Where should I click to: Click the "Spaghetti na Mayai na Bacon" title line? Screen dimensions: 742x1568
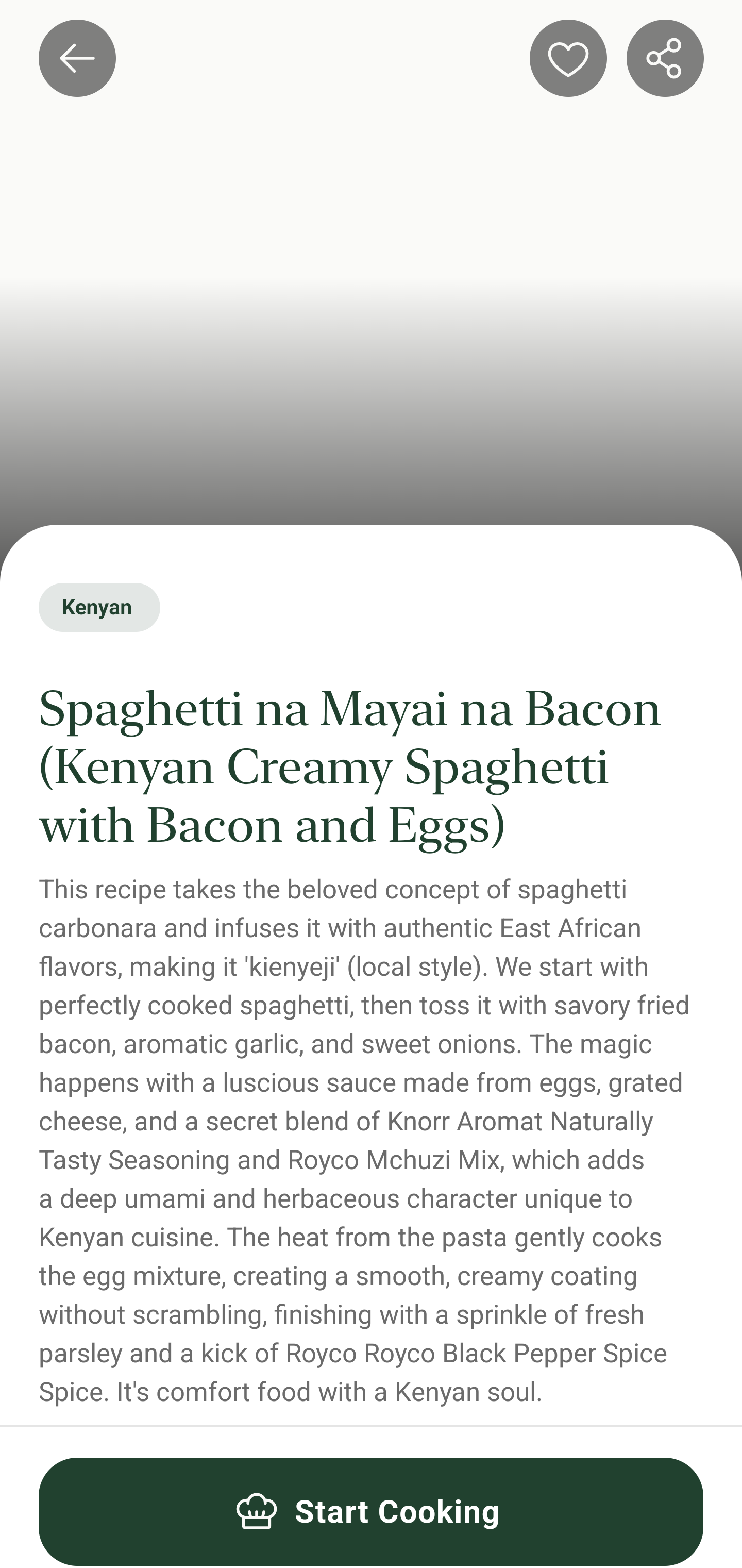coord(349,710)
